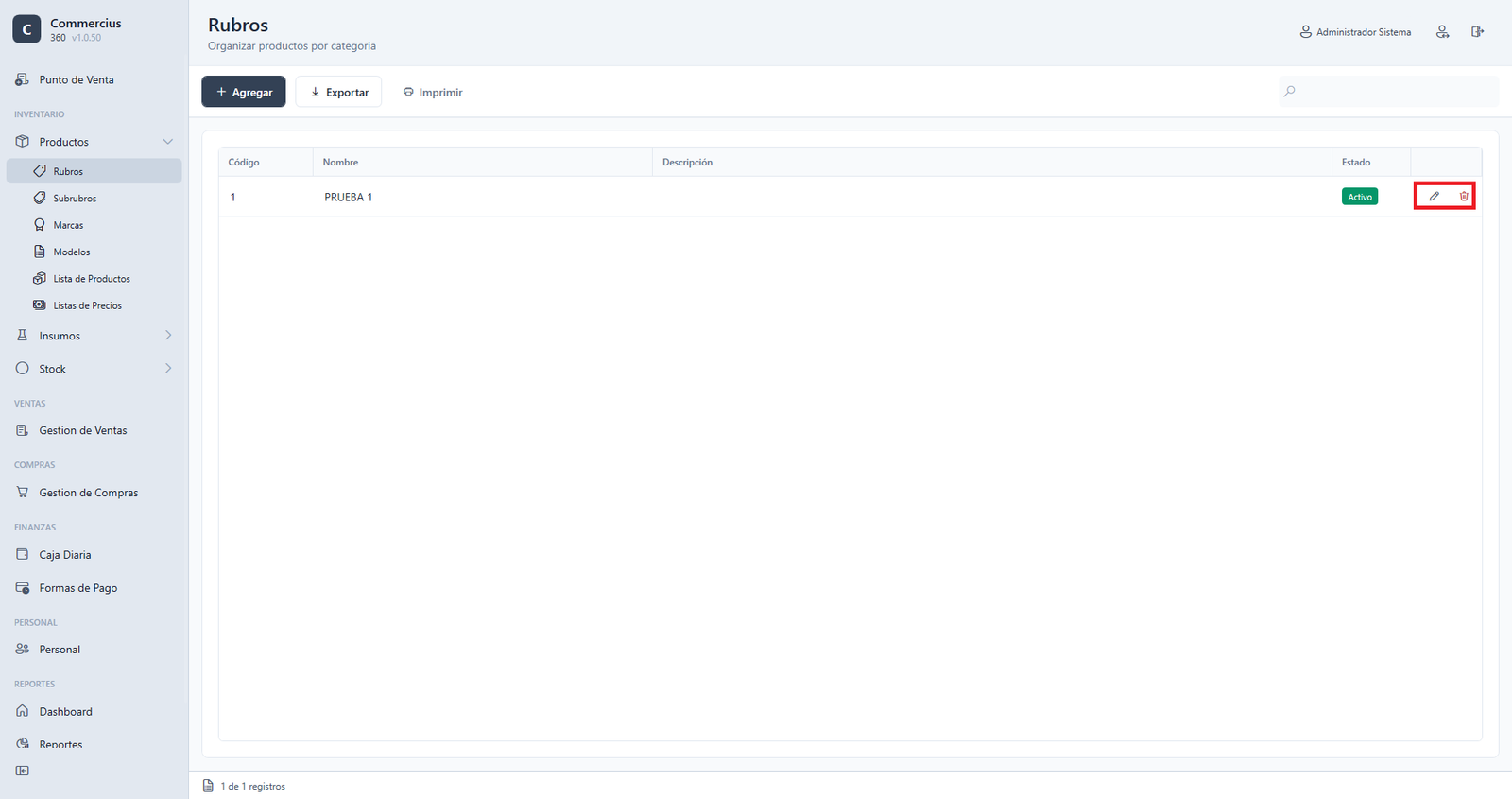The image size is (1512, 799).
Task: Sort the table by the Nombre column header
Action: (x=340, y=163)
